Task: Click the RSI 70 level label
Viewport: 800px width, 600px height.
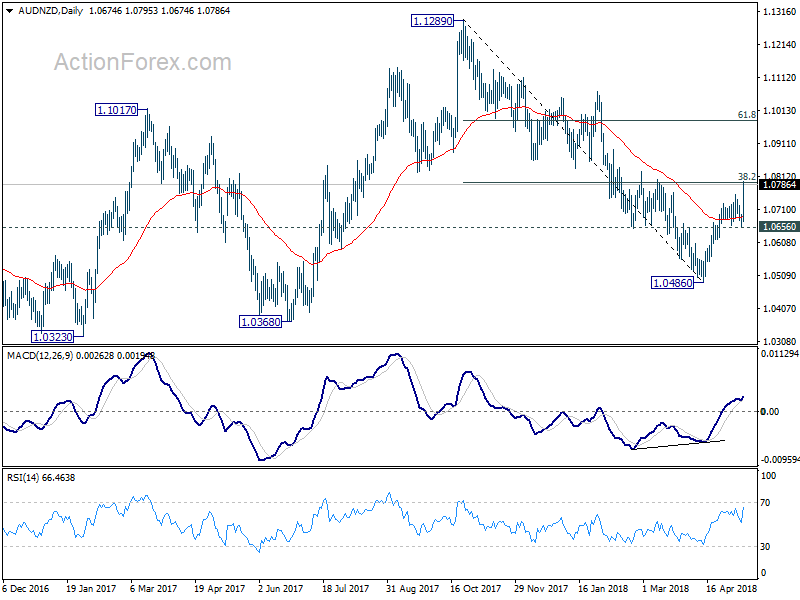Action: tap(765, 503)
